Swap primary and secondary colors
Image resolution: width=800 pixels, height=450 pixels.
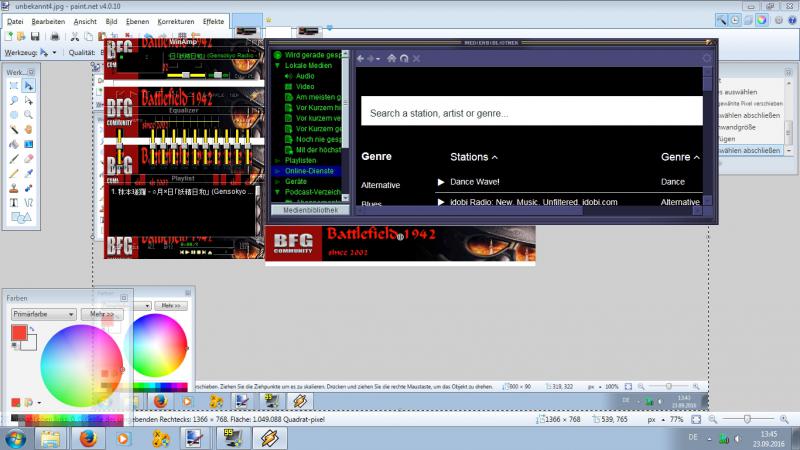32,329
